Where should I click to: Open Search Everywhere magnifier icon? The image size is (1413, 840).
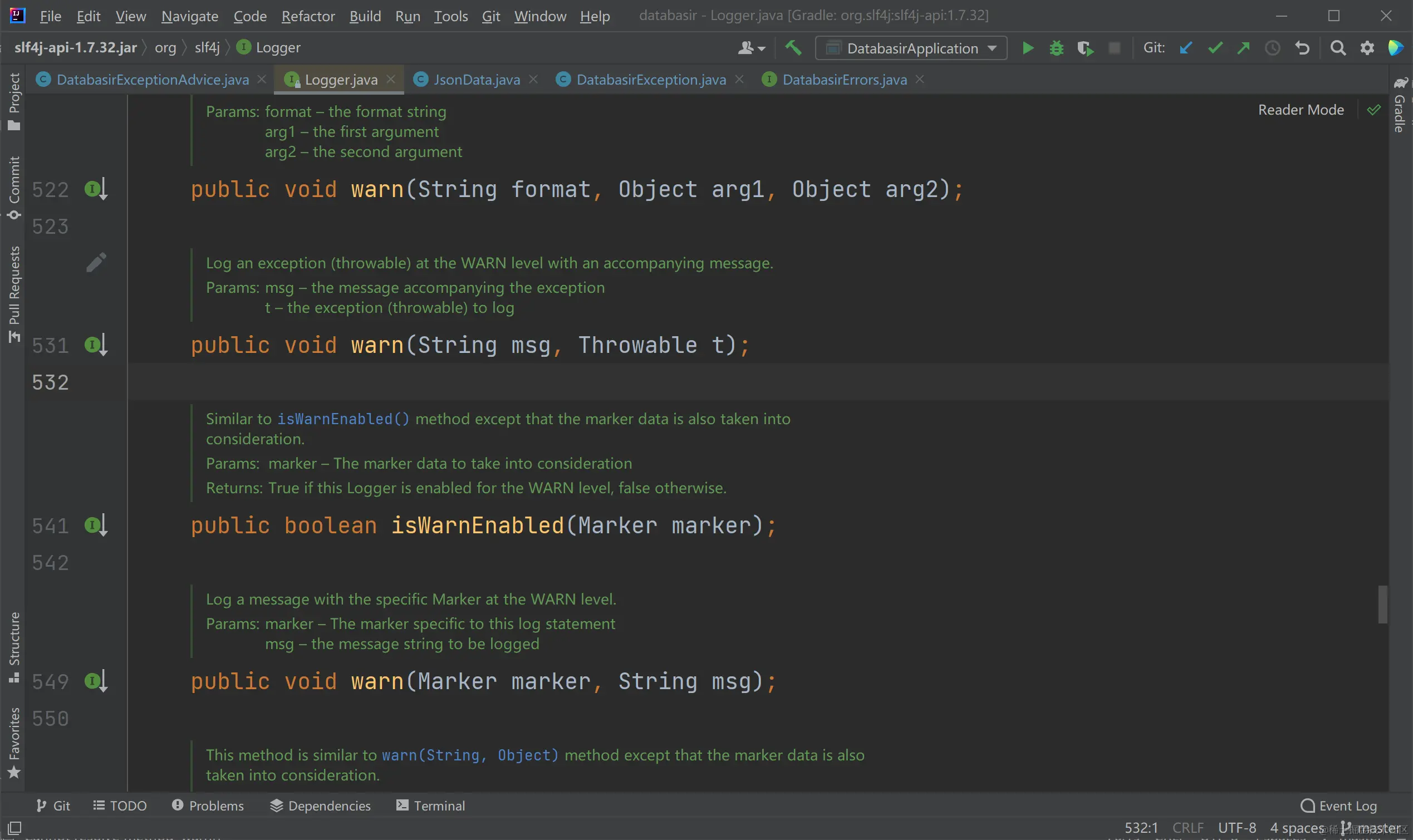coord(1337,48)
